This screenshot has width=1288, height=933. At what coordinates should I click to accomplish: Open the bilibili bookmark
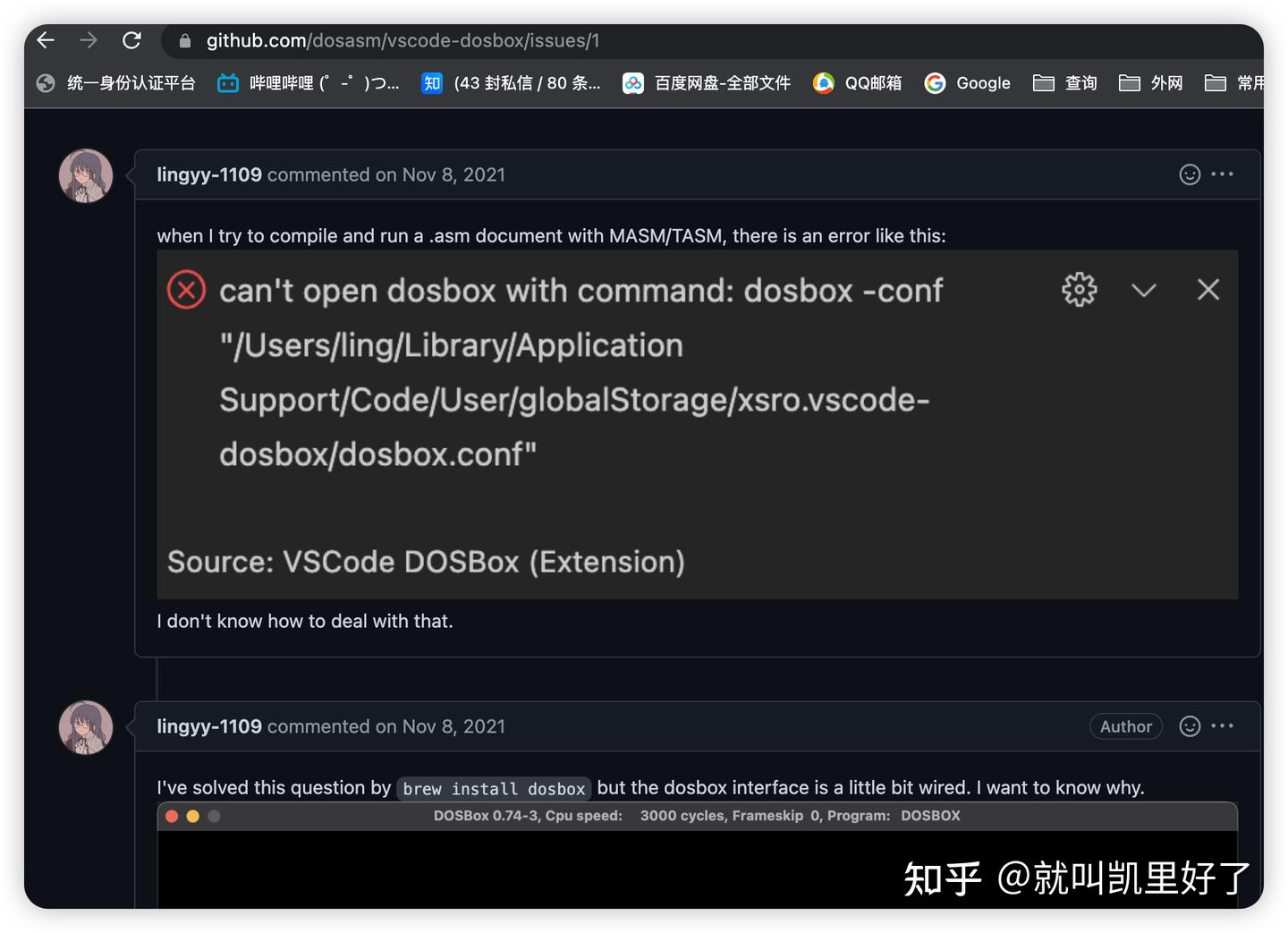[x=309, y=82]
